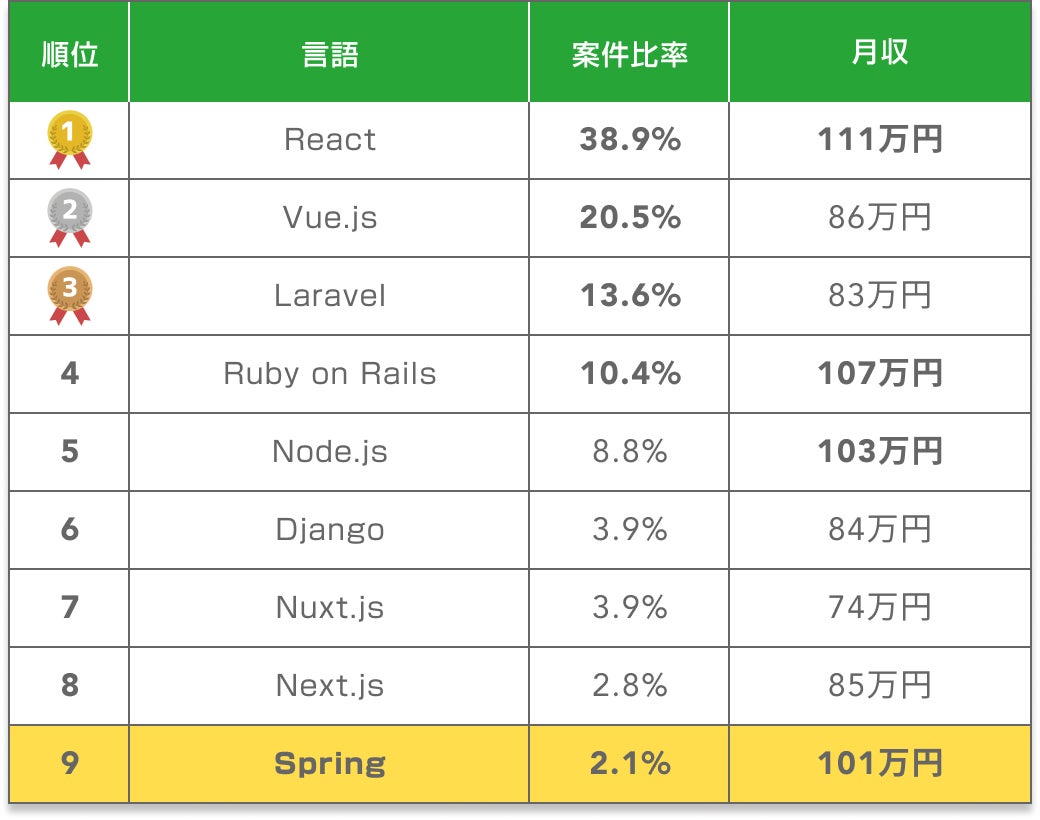1040x820 pixels.
Task: Click the 案件比率 column header
Action: (x=630, y=54)
